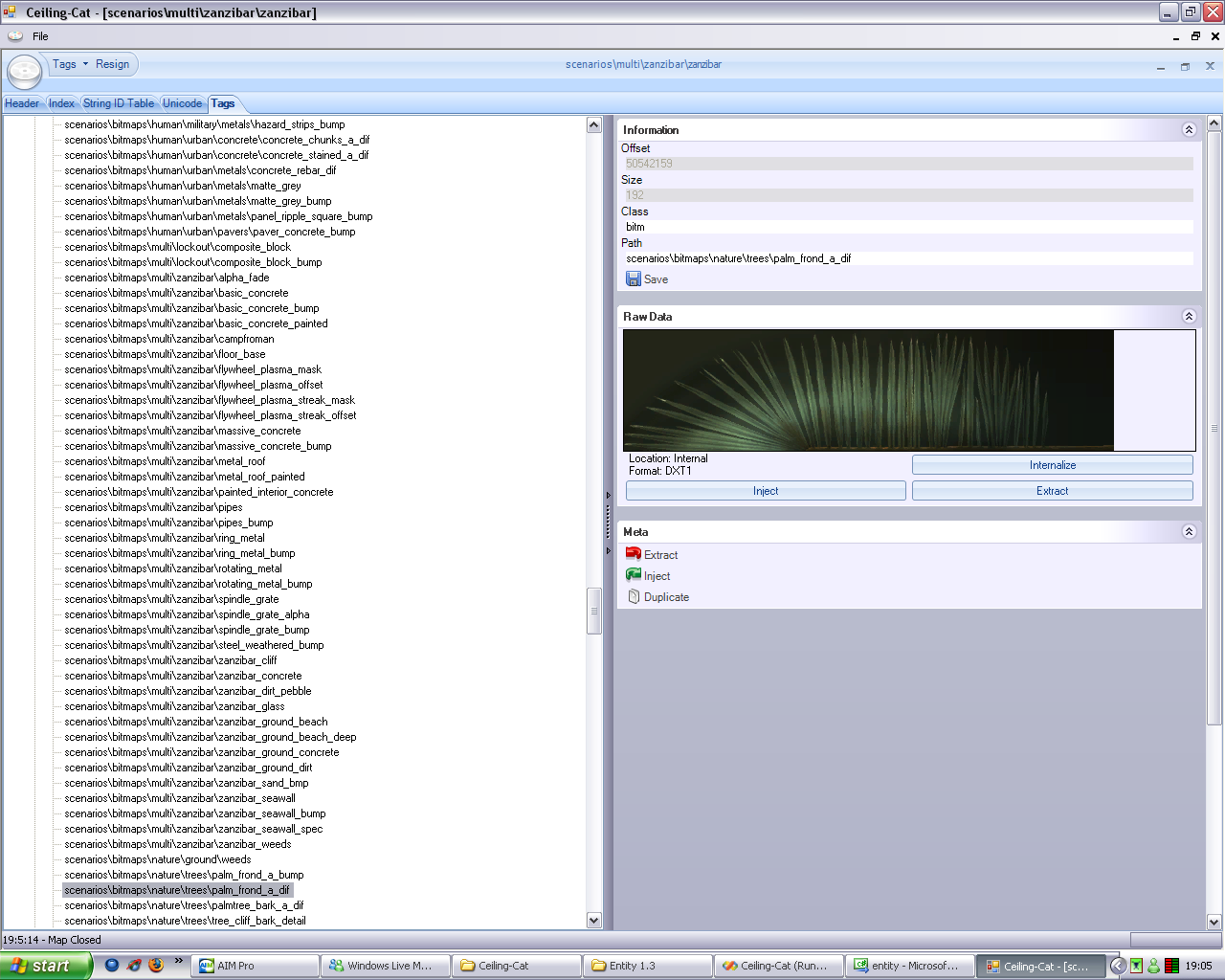This screenshot has width=1225, height=980.
Task: Collapse the Meta panel
Action: tap(1189, 532)
